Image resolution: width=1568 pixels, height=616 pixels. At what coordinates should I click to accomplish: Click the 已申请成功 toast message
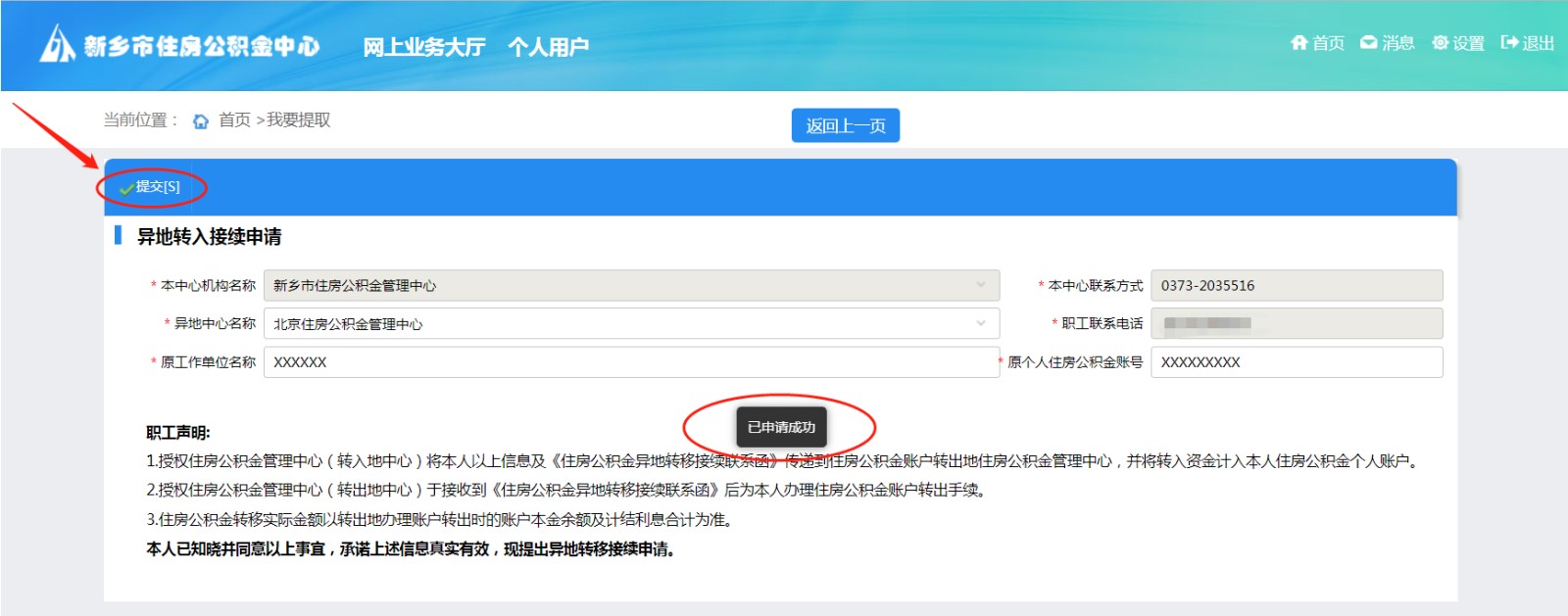(781, 427)
